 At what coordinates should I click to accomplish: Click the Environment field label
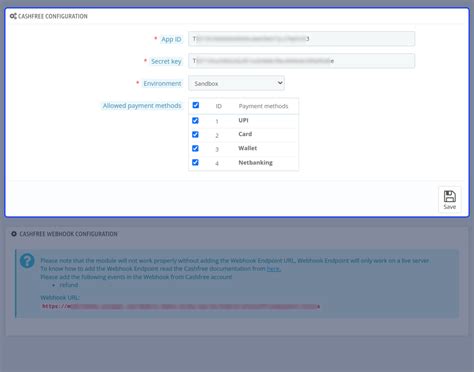click(162, 83)
